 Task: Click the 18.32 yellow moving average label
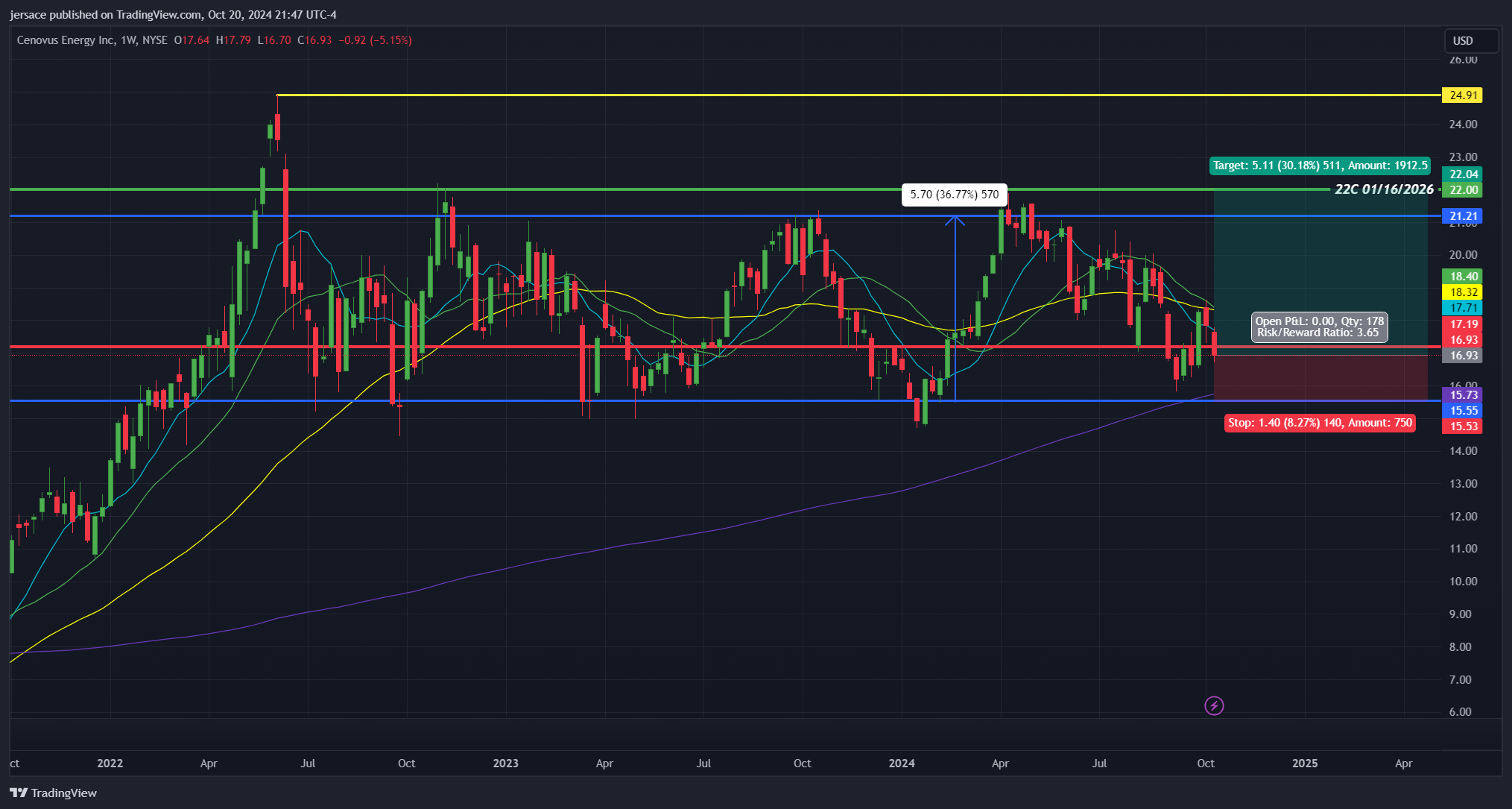pyautogui.click(x=1462, y=292)
